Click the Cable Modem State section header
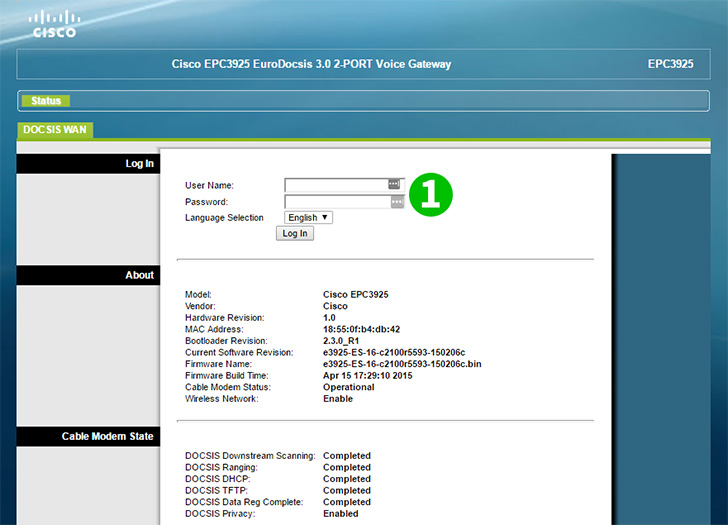Screen dimensions: 728x525 (x=88, y=436)
